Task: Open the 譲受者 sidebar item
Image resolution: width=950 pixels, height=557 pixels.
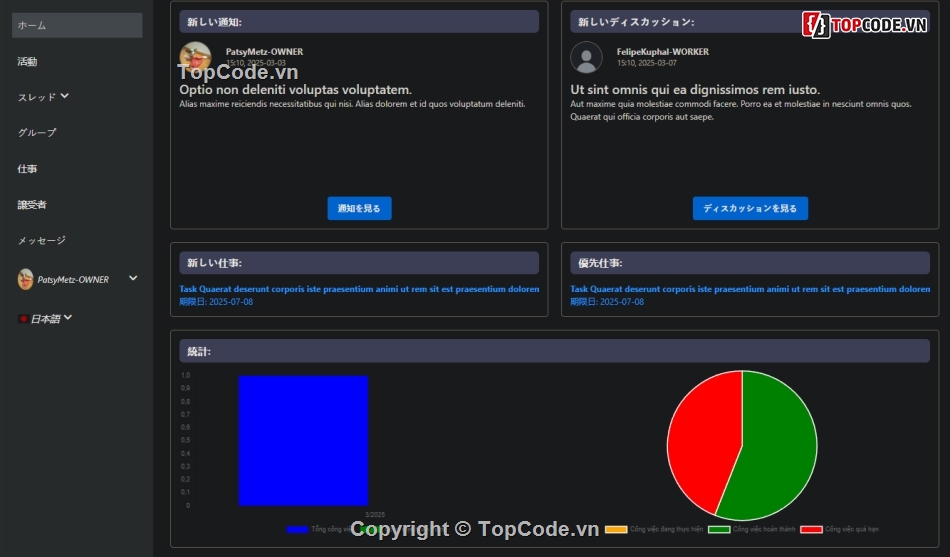Action: point(32,204)
